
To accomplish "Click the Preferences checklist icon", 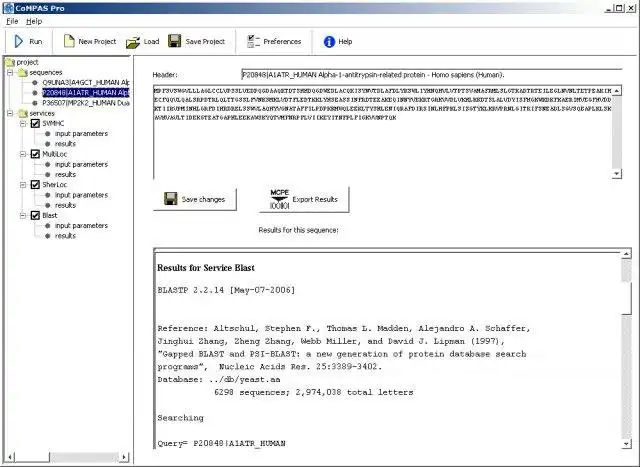I will (253, 41).
